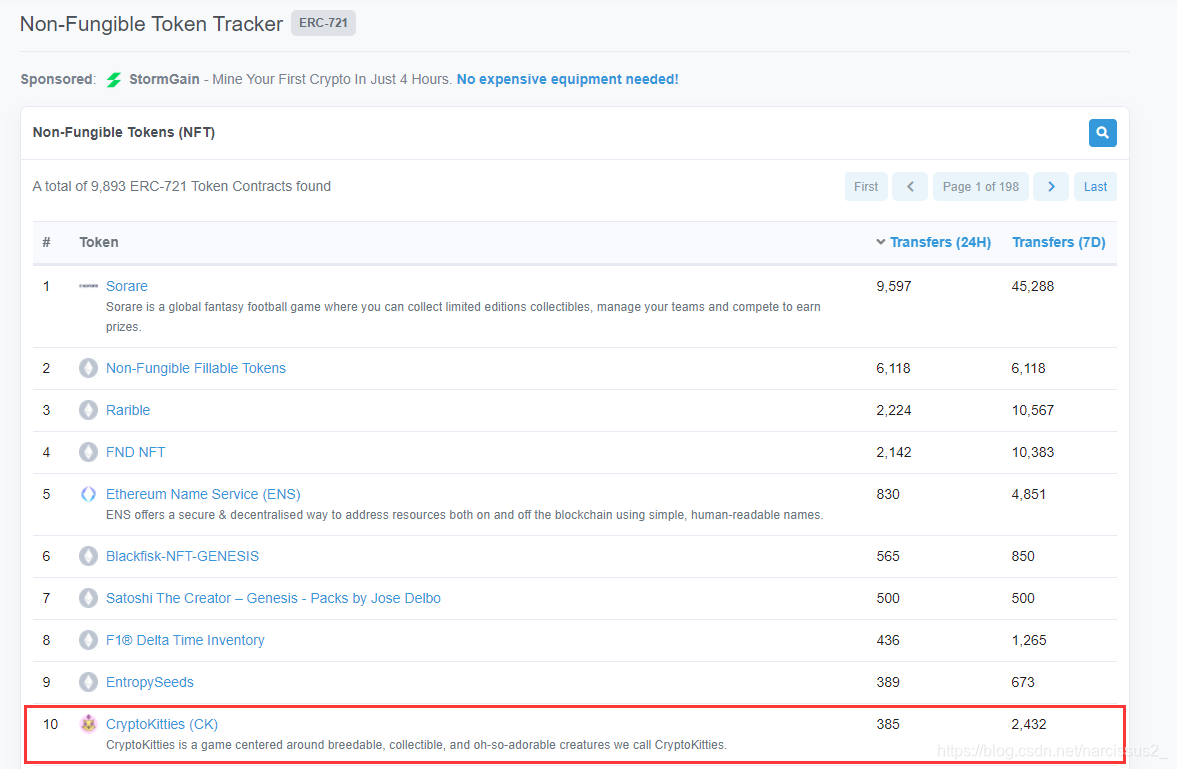Click ENS 7D transfers value 4,851

pos(1028,494)
